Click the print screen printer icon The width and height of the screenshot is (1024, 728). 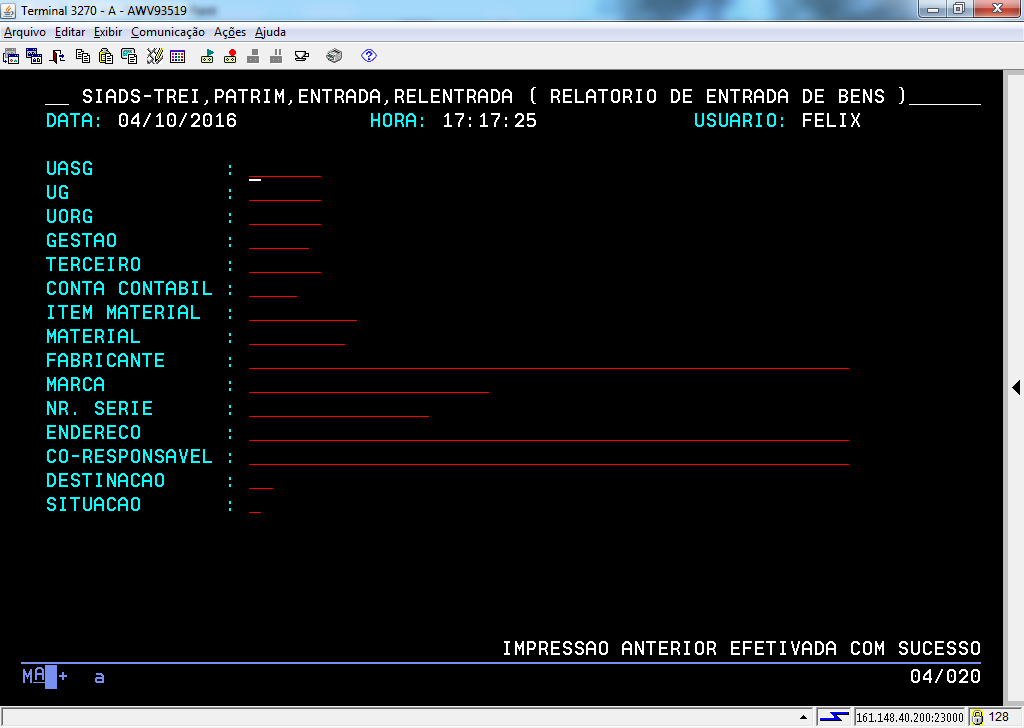point(334,56)
